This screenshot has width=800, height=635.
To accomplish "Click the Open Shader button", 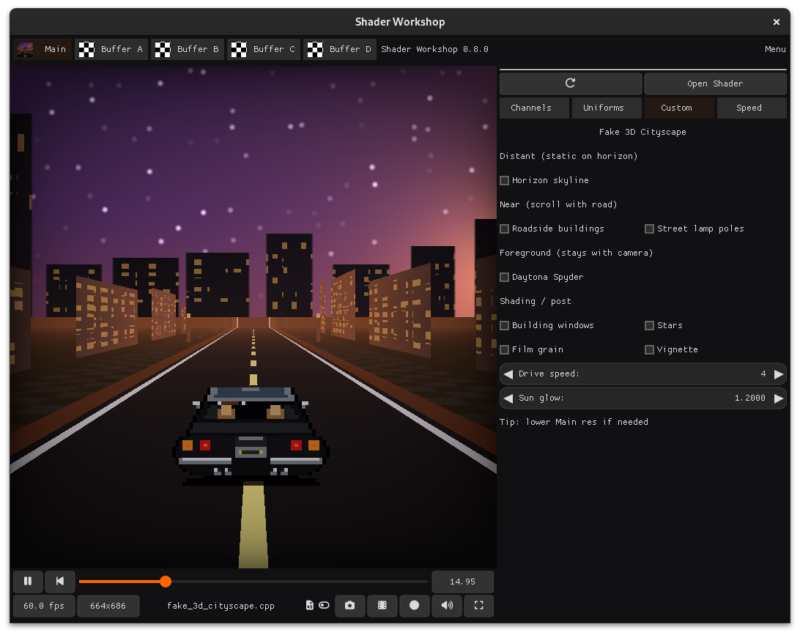I will tap(715, 83).
